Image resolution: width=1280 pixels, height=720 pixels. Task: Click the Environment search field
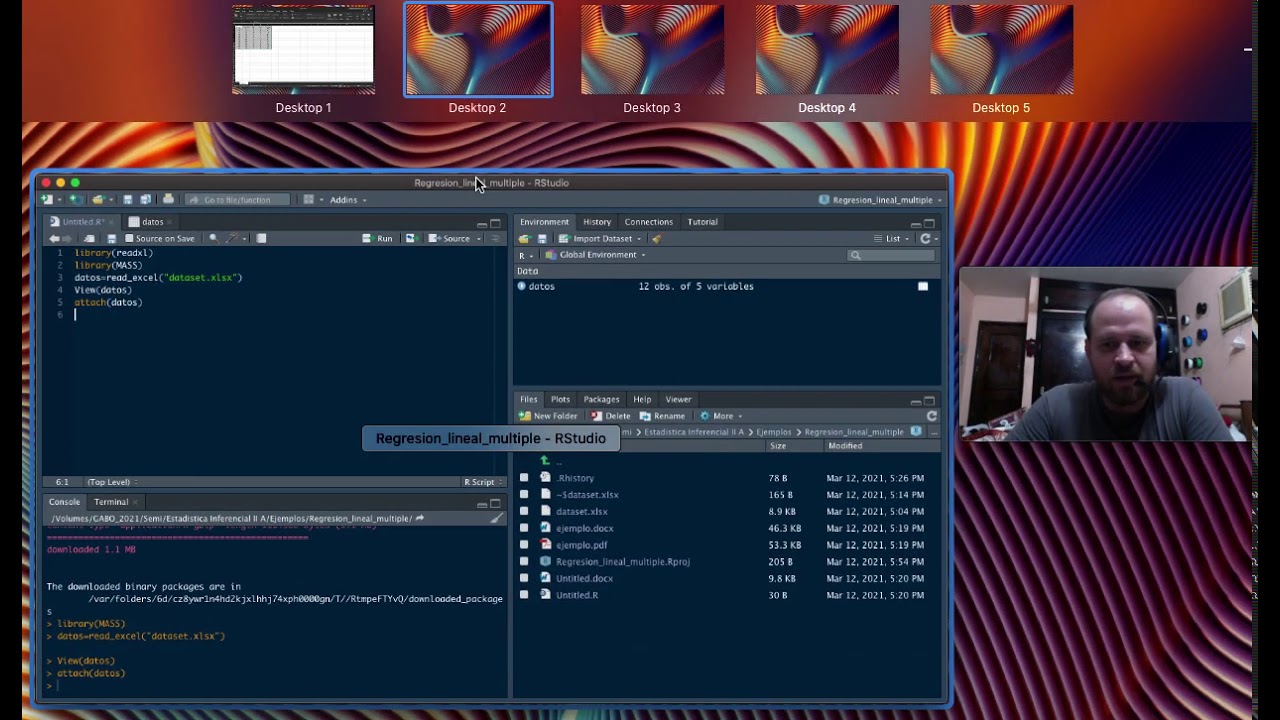(891, 255)
